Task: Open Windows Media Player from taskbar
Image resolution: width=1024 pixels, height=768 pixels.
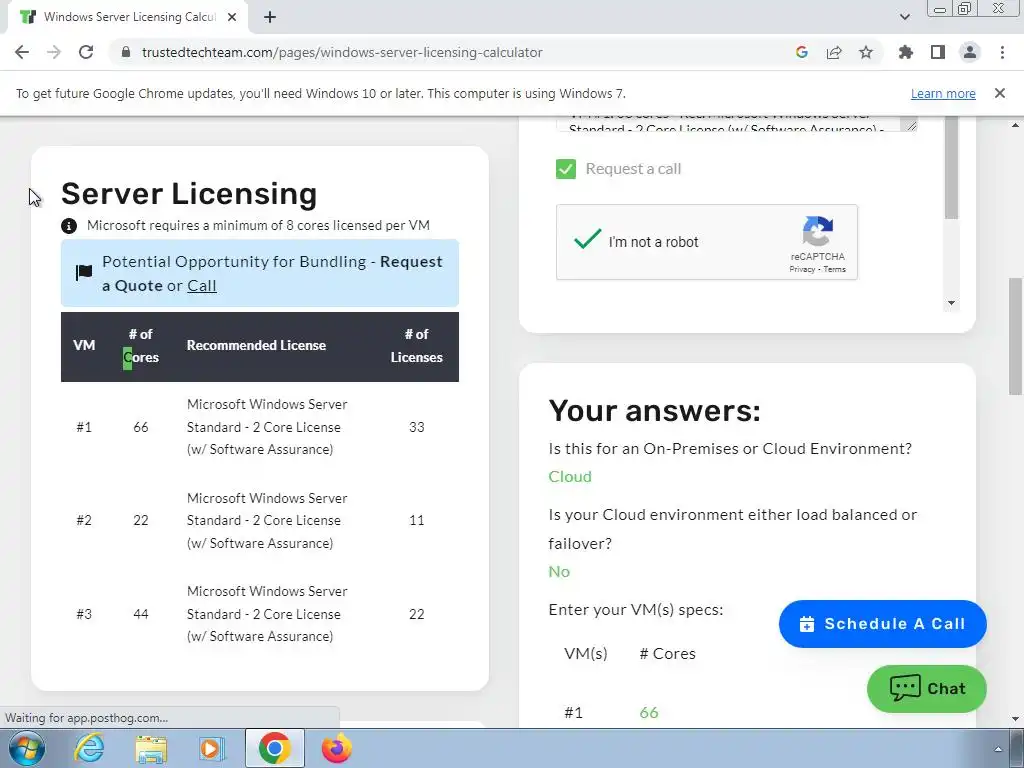Action: (212, 748)
